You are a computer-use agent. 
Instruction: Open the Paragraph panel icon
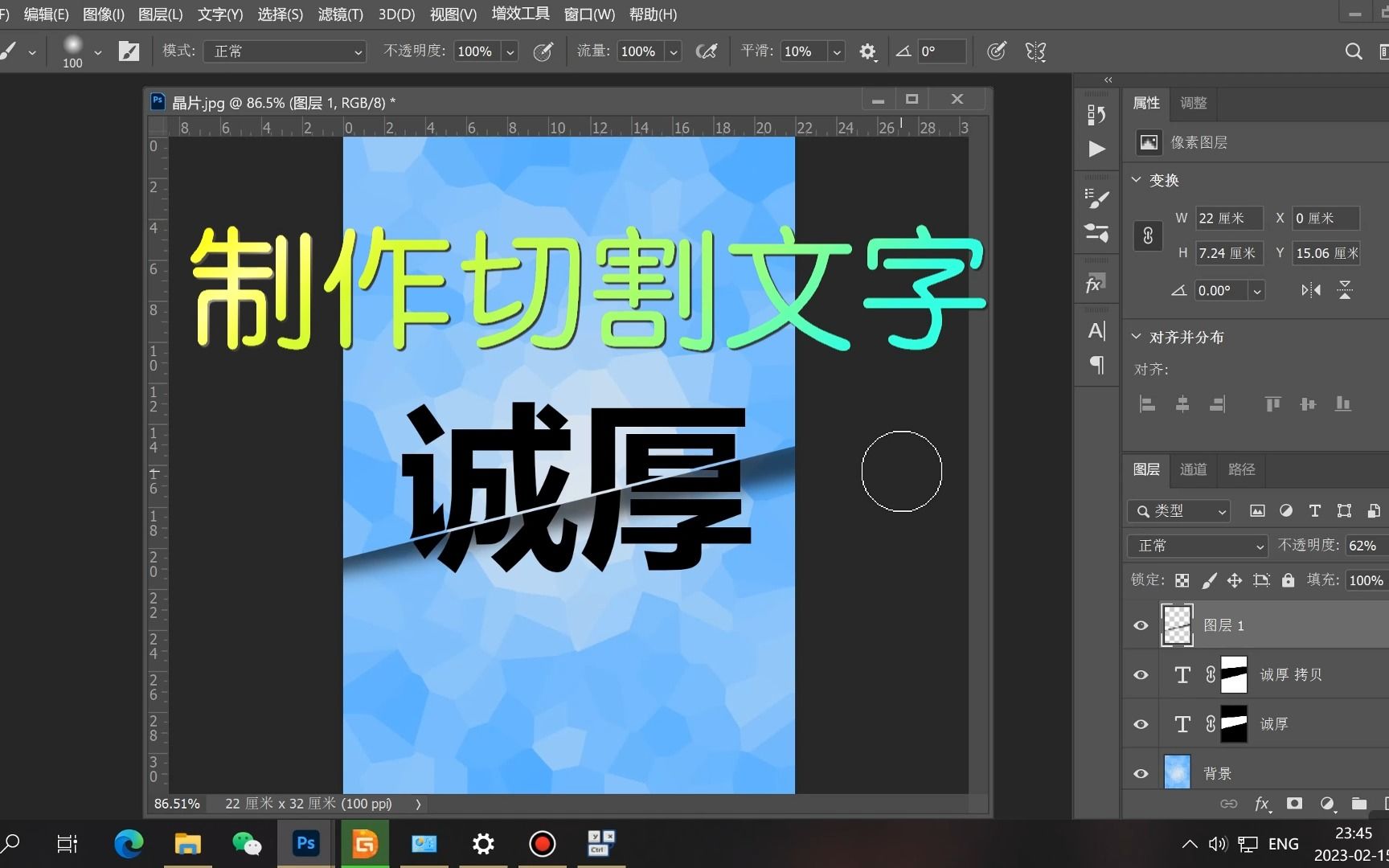coord(1096,366)
